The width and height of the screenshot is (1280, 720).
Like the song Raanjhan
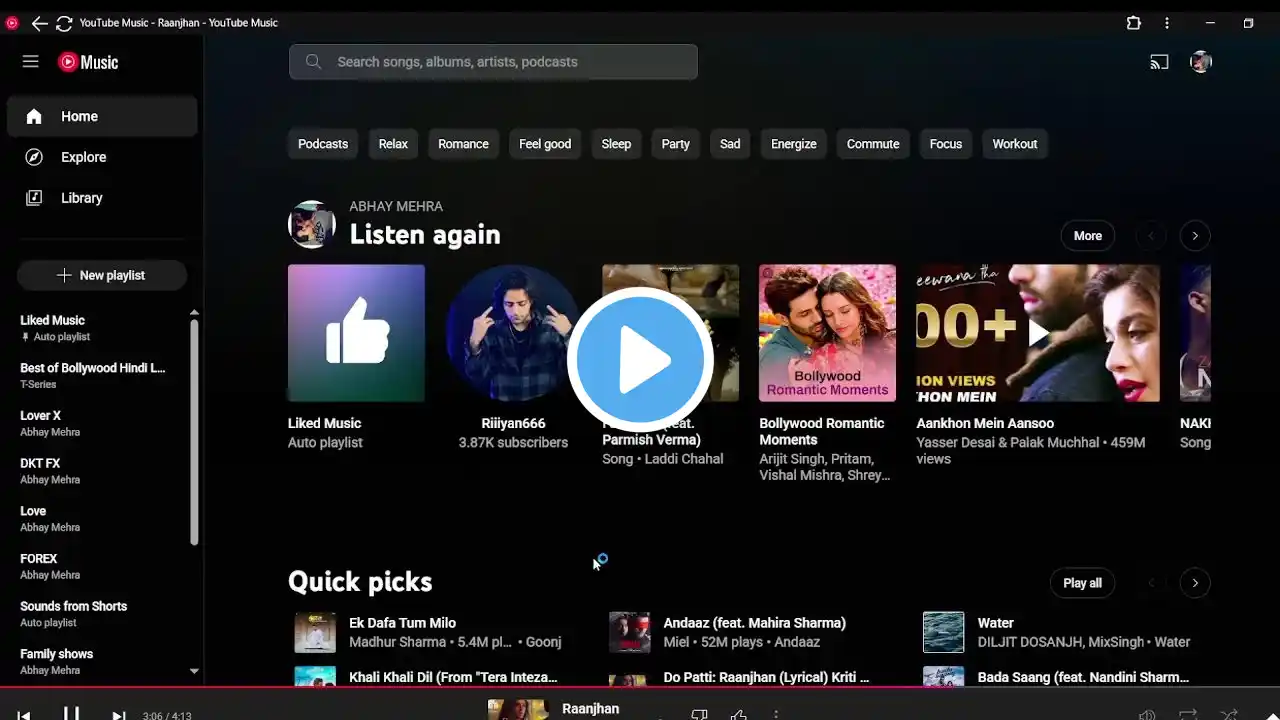click(738, 714)
